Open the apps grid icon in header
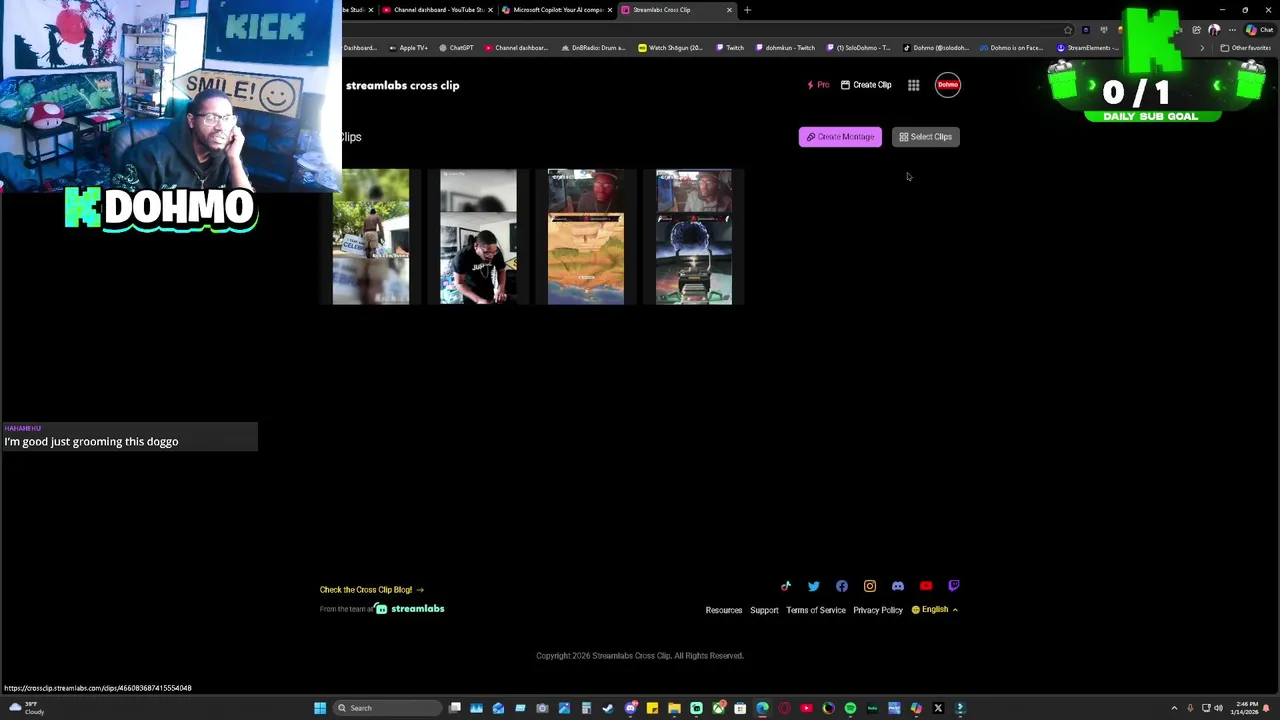The height and width of the screenshot is (720, 1280). 914,85
